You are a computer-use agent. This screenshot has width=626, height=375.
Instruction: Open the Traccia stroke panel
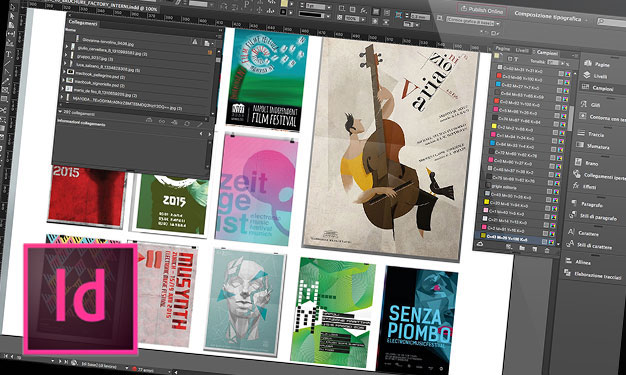tap(591, 134)
